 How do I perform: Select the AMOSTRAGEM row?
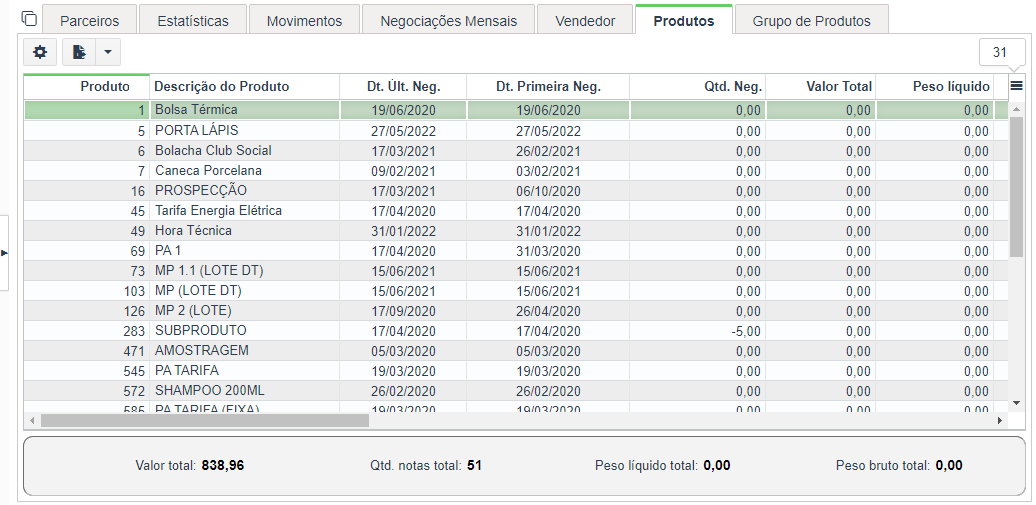516,350
